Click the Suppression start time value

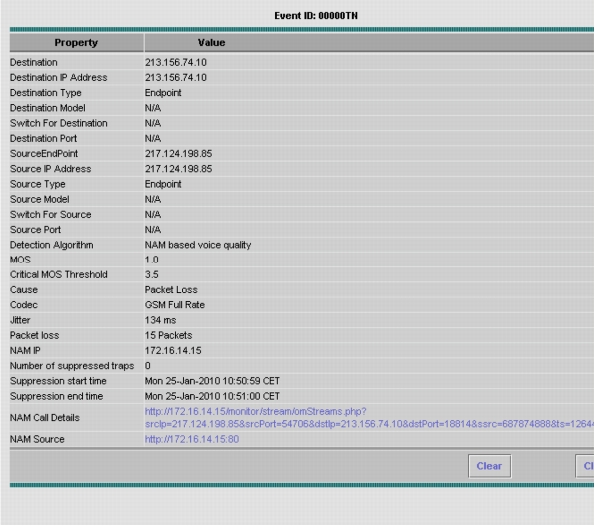coord(212,381)
